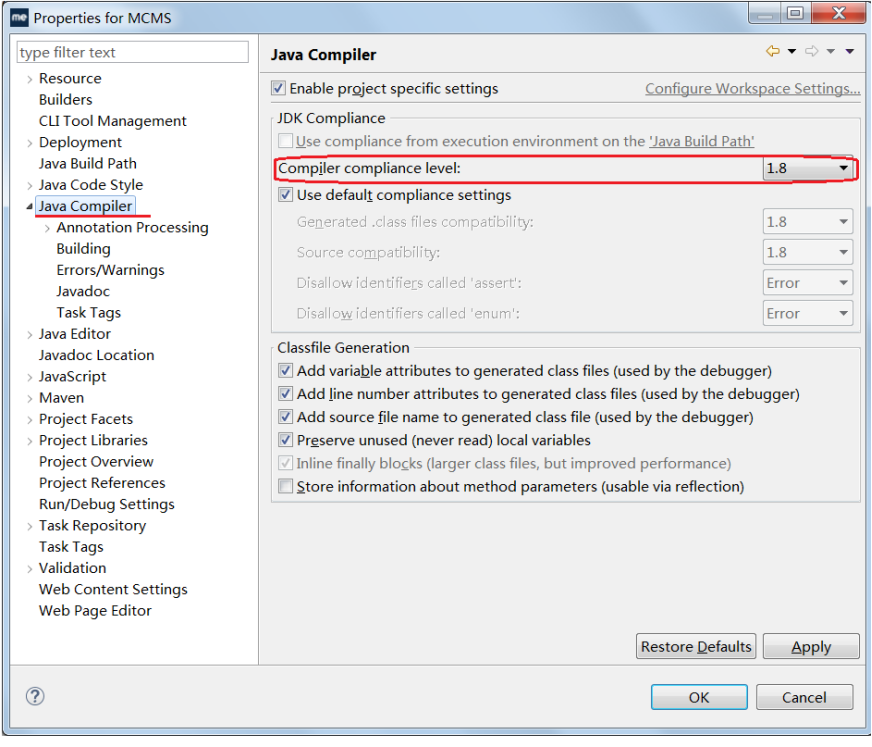The image size is (872, 747).
Task: Click the Cancel button
Action: (x=804, y=697)
